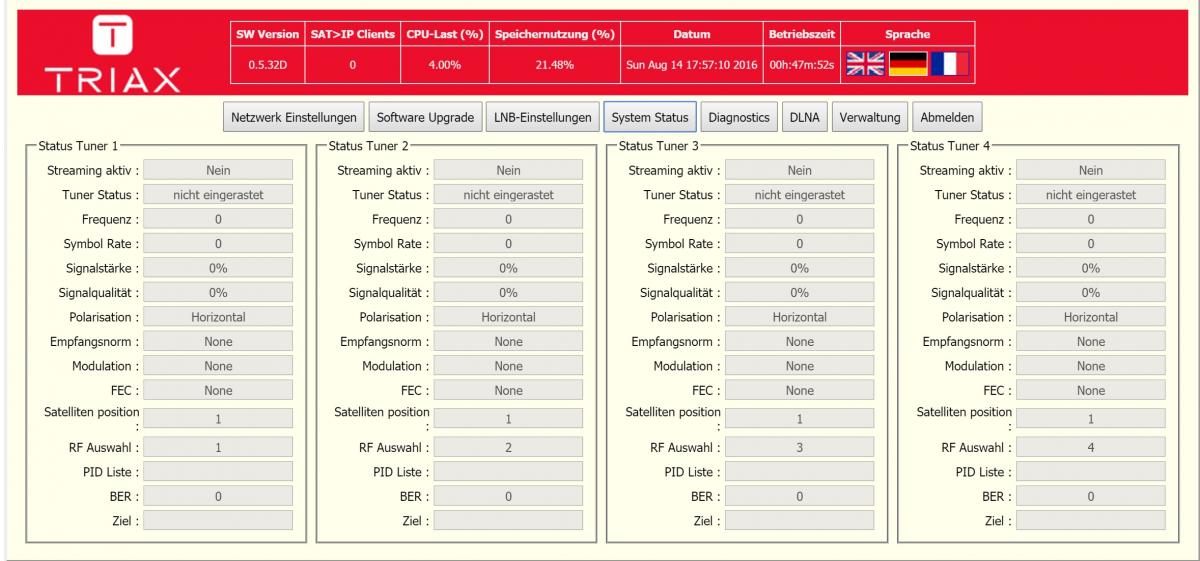Choose French language via the flag
This screenshot has height=561, width=1200.
point(949,65)
